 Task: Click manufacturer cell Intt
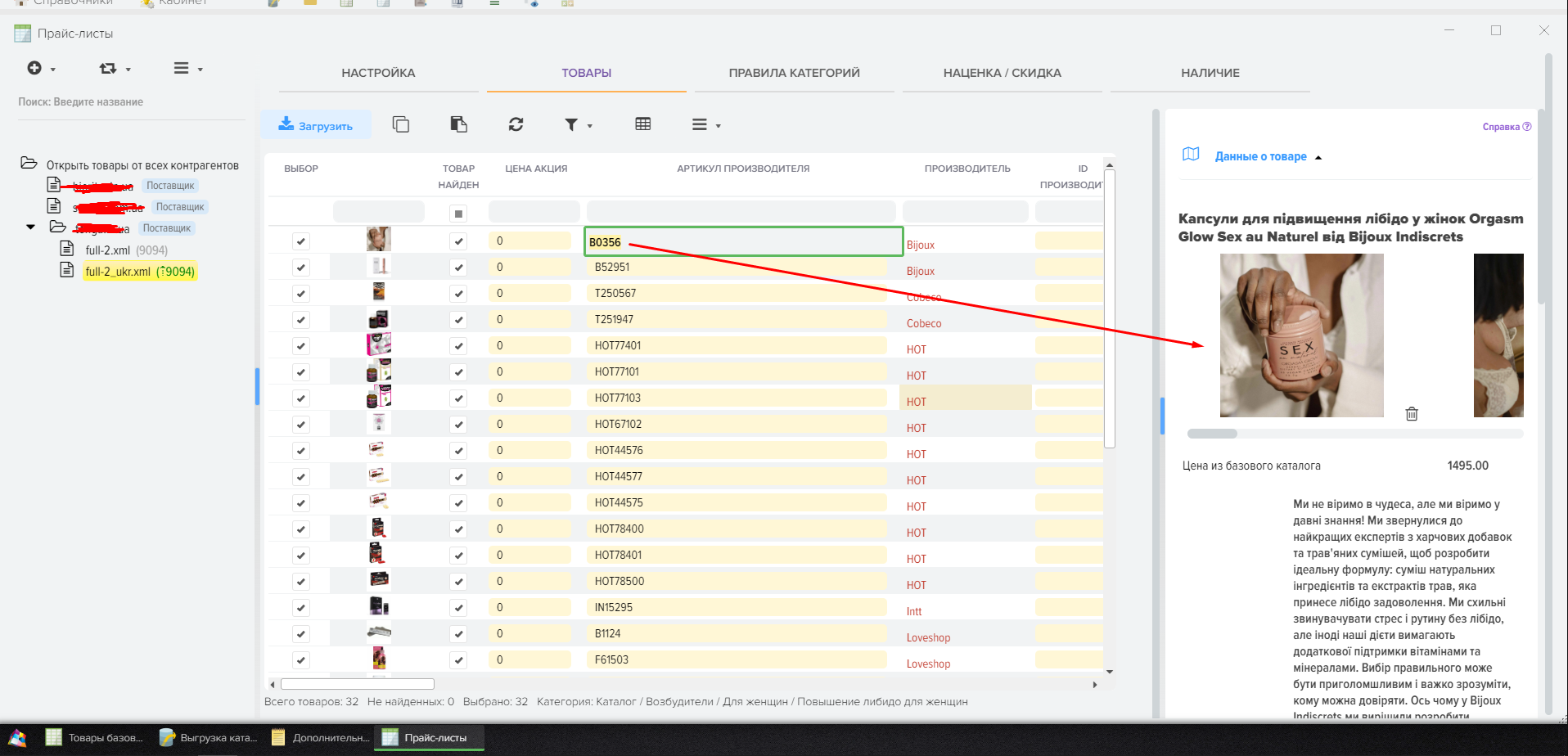pos(914,611)
